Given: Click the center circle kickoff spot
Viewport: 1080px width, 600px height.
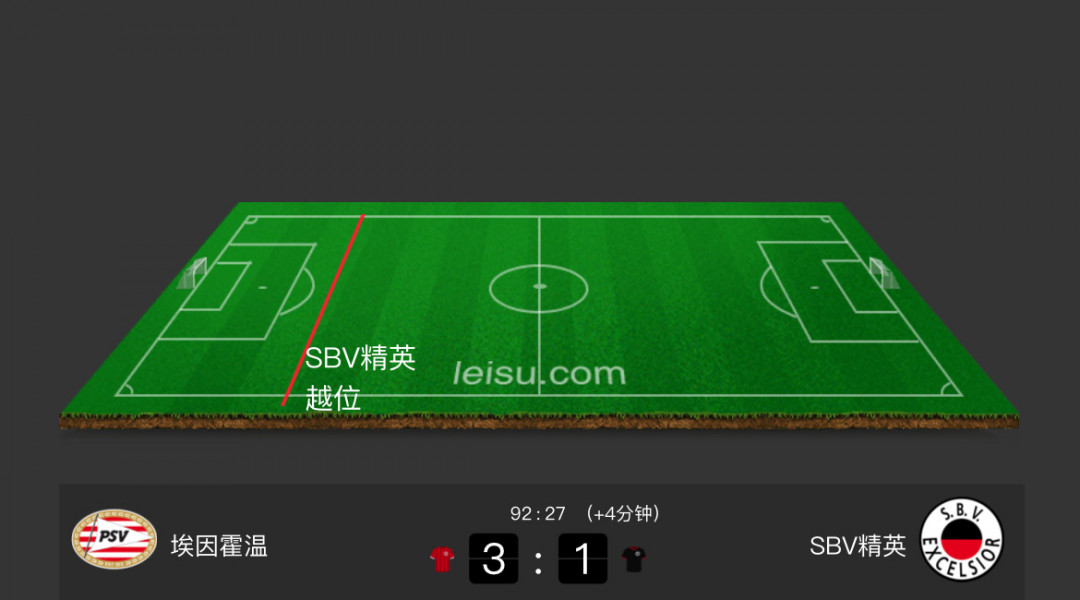Looking at the screenshot, I should click(539, 286).
